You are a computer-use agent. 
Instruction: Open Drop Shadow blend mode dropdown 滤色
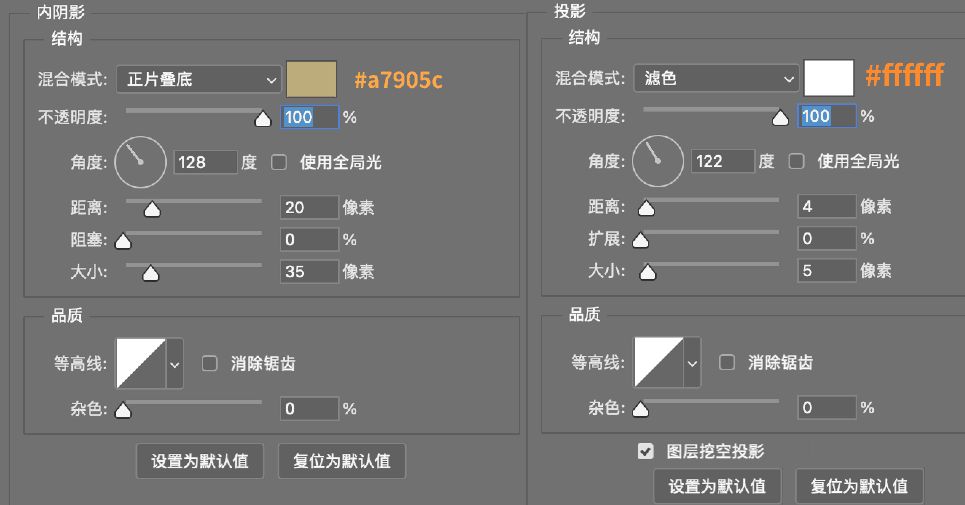click(716, 78)
